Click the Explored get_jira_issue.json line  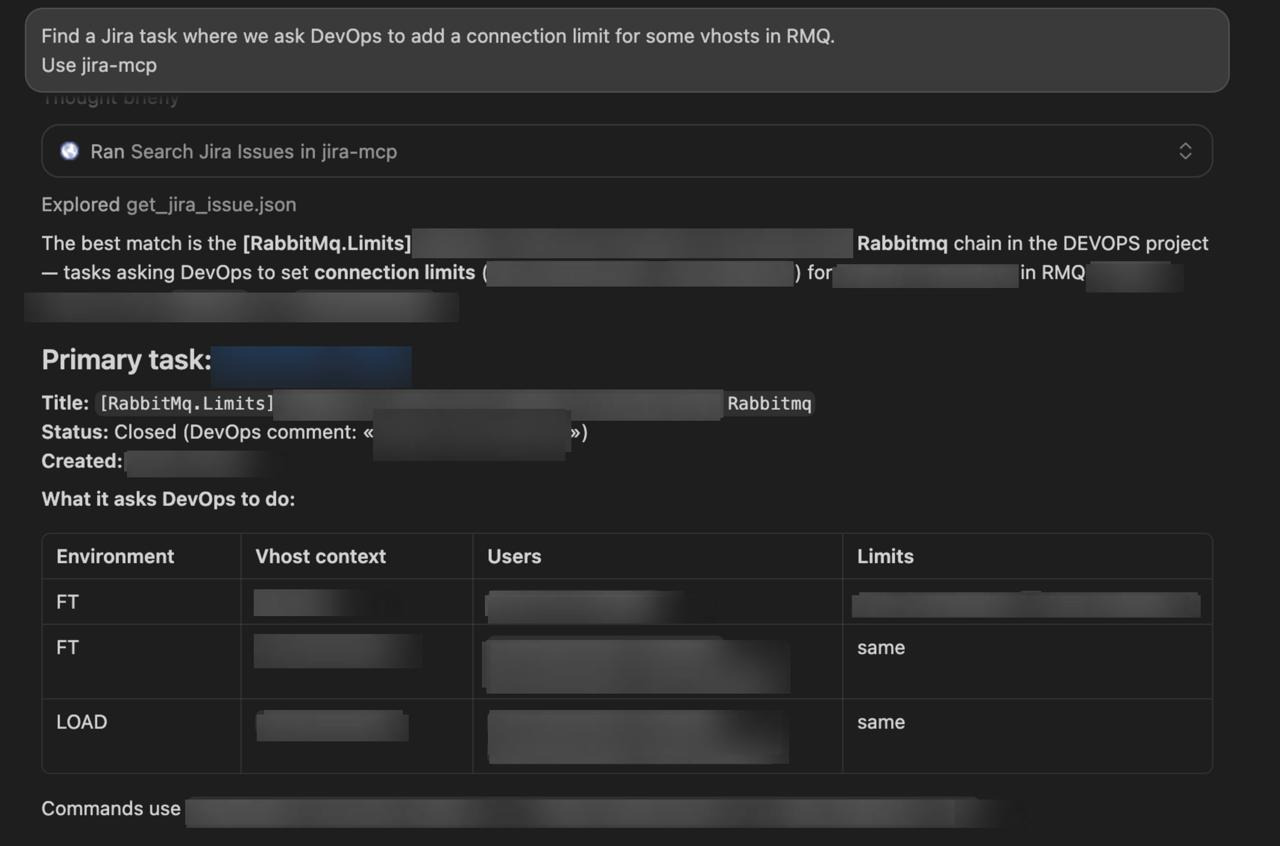coord(169,204)
